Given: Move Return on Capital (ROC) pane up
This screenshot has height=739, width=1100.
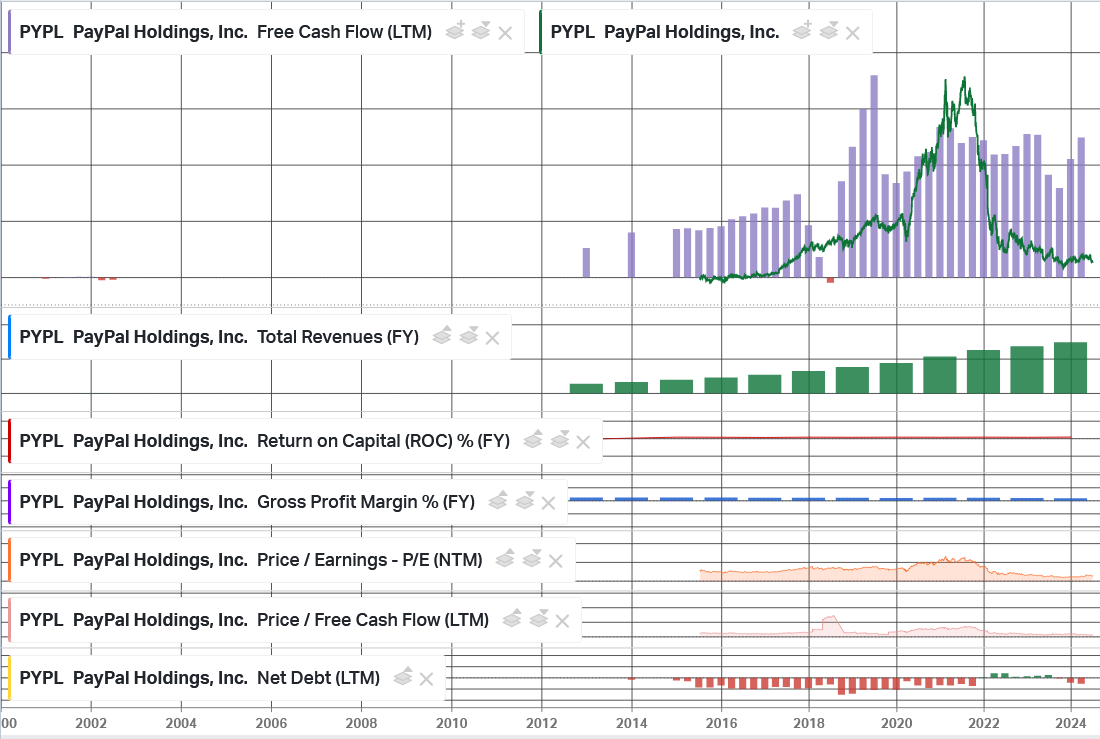Looking at the screenshot, I should pyautogui.click(x=533, y=440).
